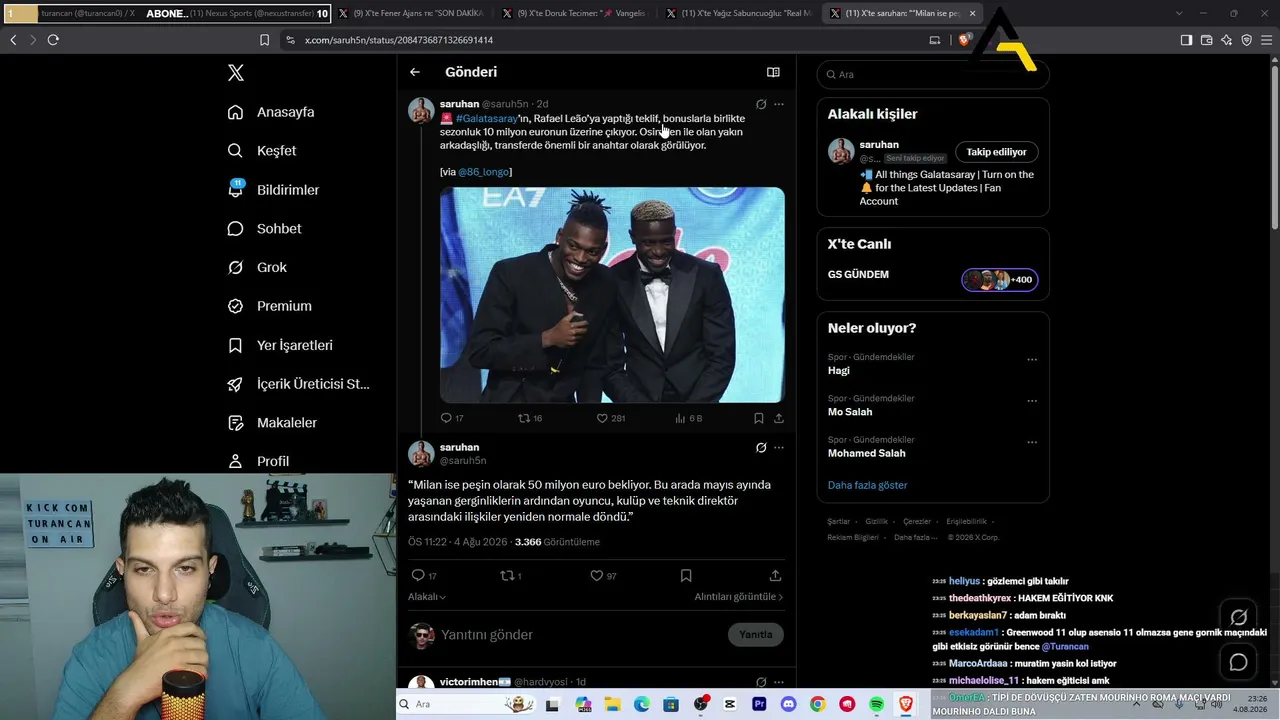The height and width of the screenshot is (720, 1280).
Task: Open the Brave Shields icon
Action: [x=964, y=40]
